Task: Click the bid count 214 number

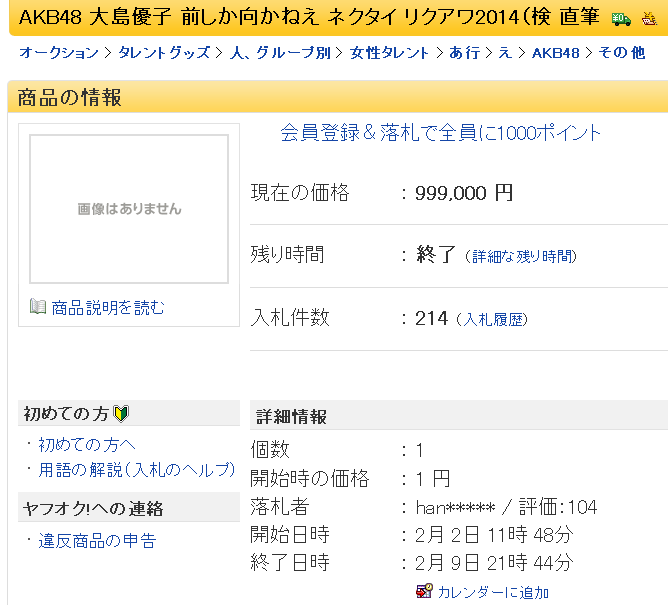Action: (x=432, y=318)
